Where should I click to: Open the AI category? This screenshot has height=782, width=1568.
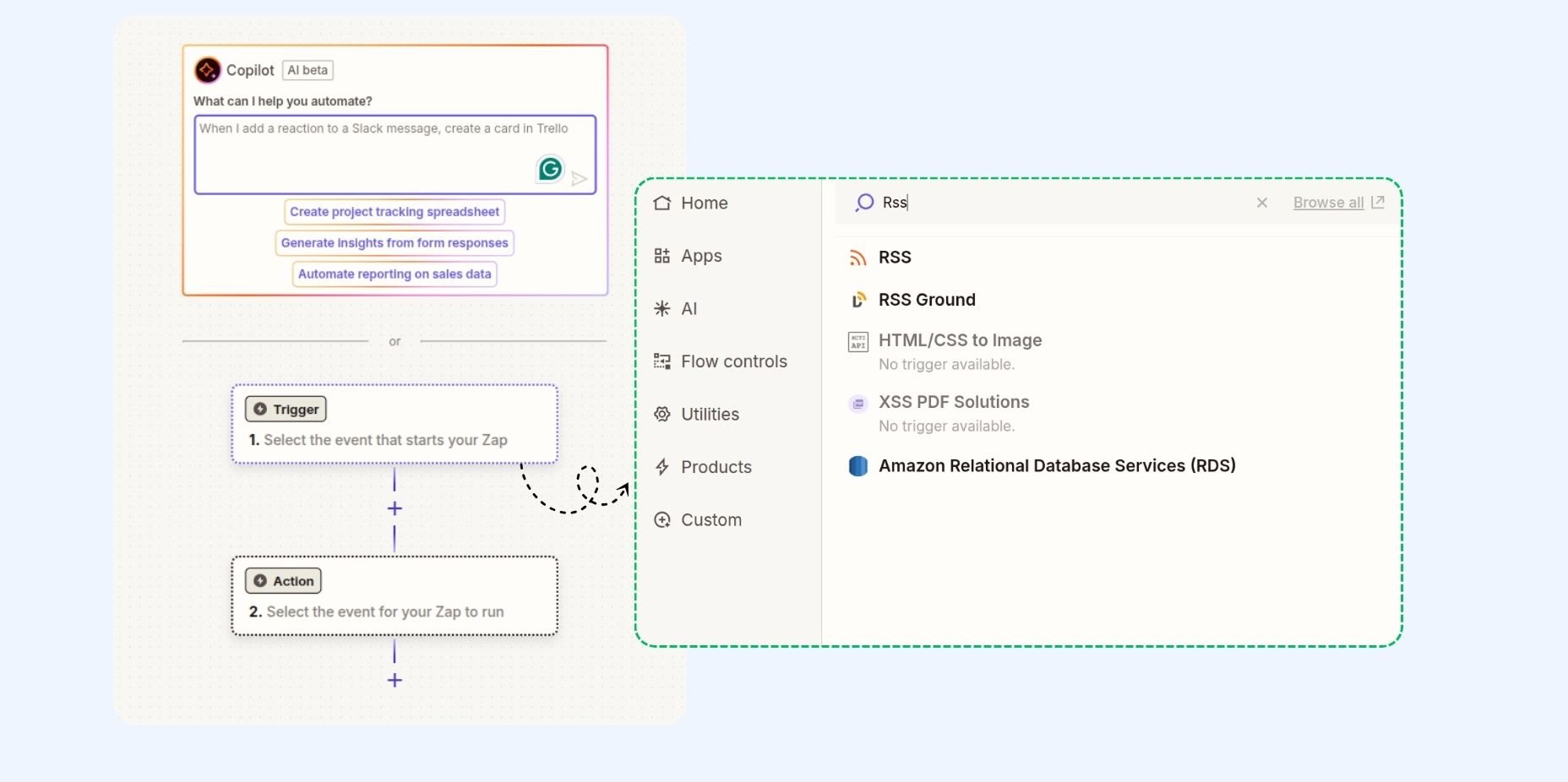pos(689,309)
